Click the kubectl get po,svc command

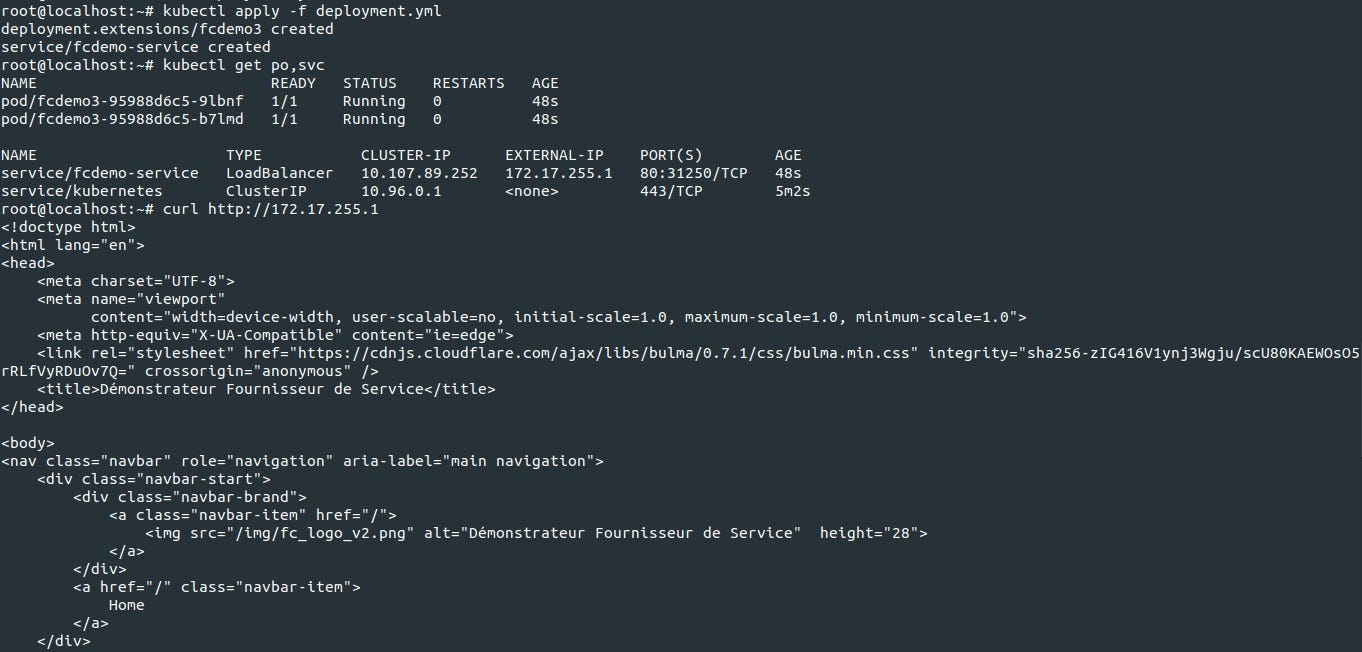click(243, 65)
